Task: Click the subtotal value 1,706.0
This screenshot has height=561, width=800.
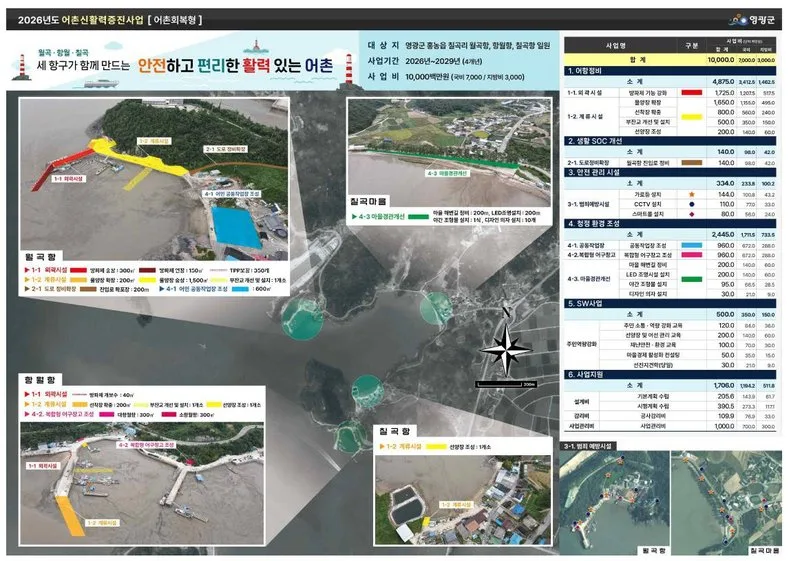Action: 724,386
